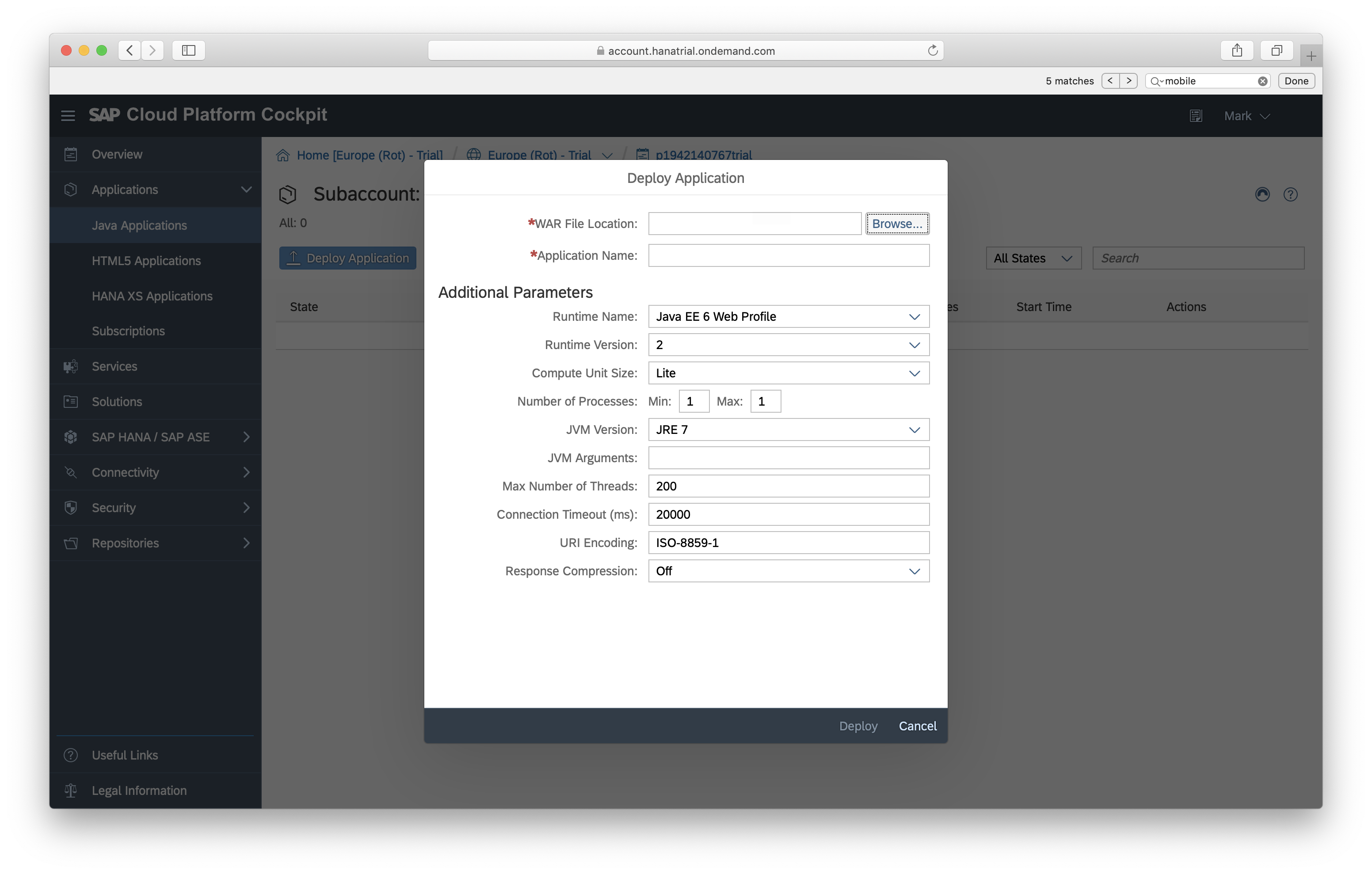Click the Services puzzle icon
This screenshot has height=874, width=1372.
[x=71, y=366]
